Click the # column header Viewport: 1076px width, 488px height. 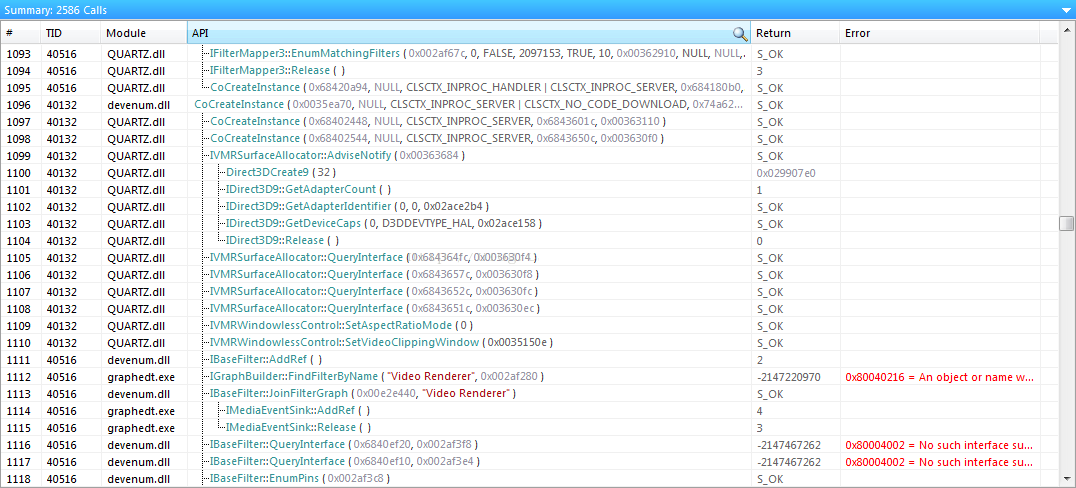[x=21, y=33]
